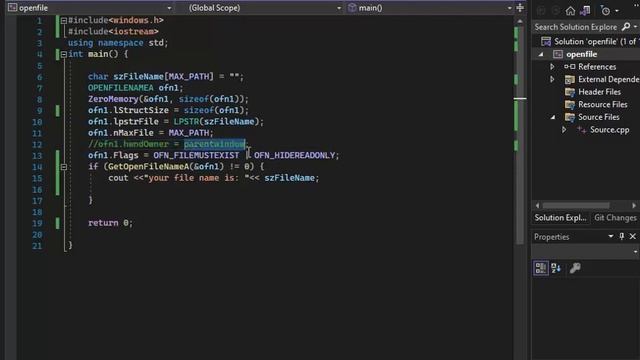Viewport: 640px width, 360px height.
Task: Click the External Dependencies folder icon
Action: 570,79
